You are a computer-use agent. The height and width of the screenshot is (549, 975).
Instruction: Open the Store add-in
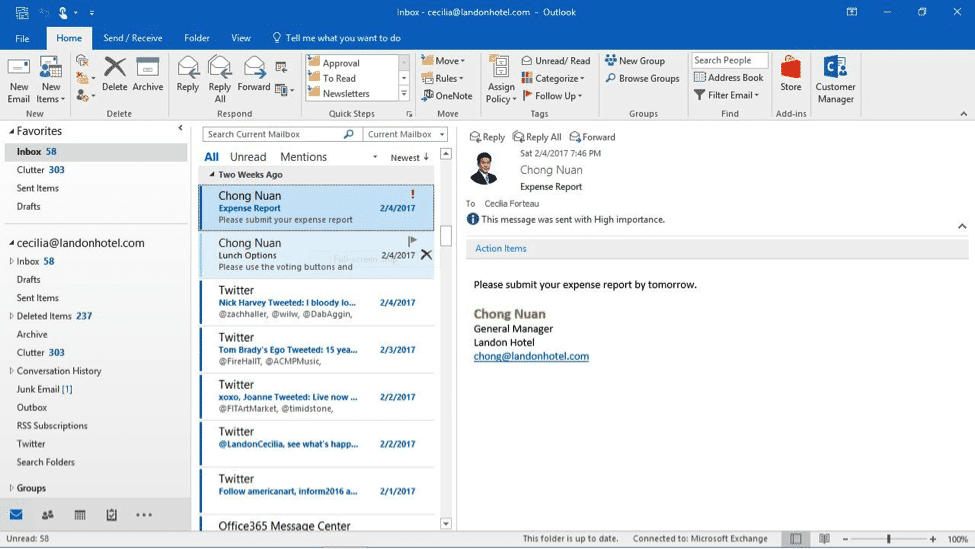pyautogui.click(x=791, y=76)
